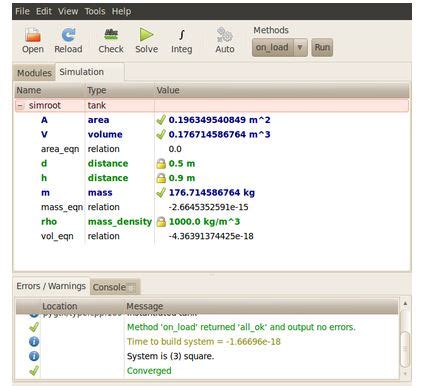Screen dimensions: 424x386
Task: Sort by the Name column header
Action: click(49, 90)
